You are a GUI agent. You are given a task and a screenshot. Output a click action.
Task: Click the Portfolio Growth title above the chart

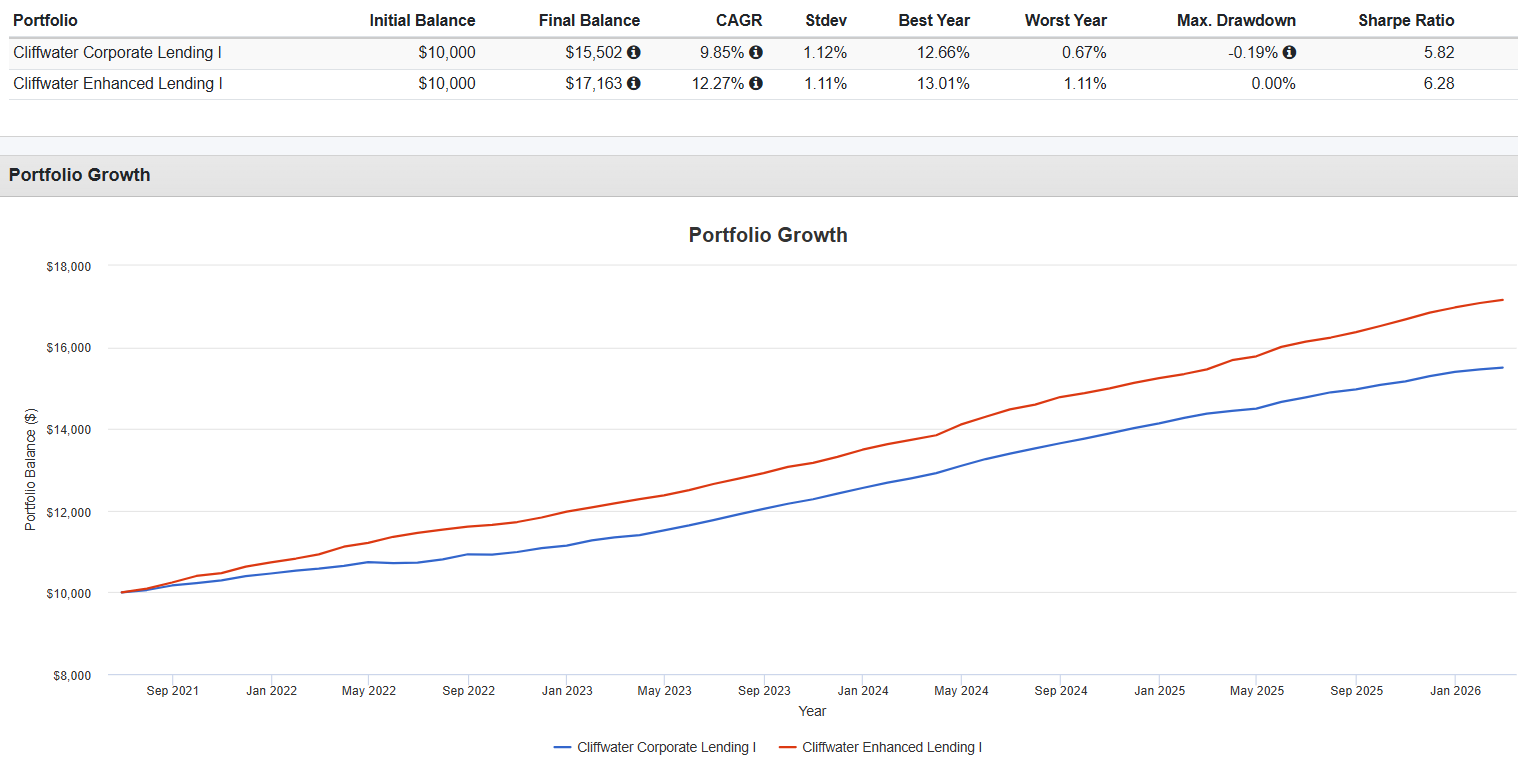coord(768,235)
